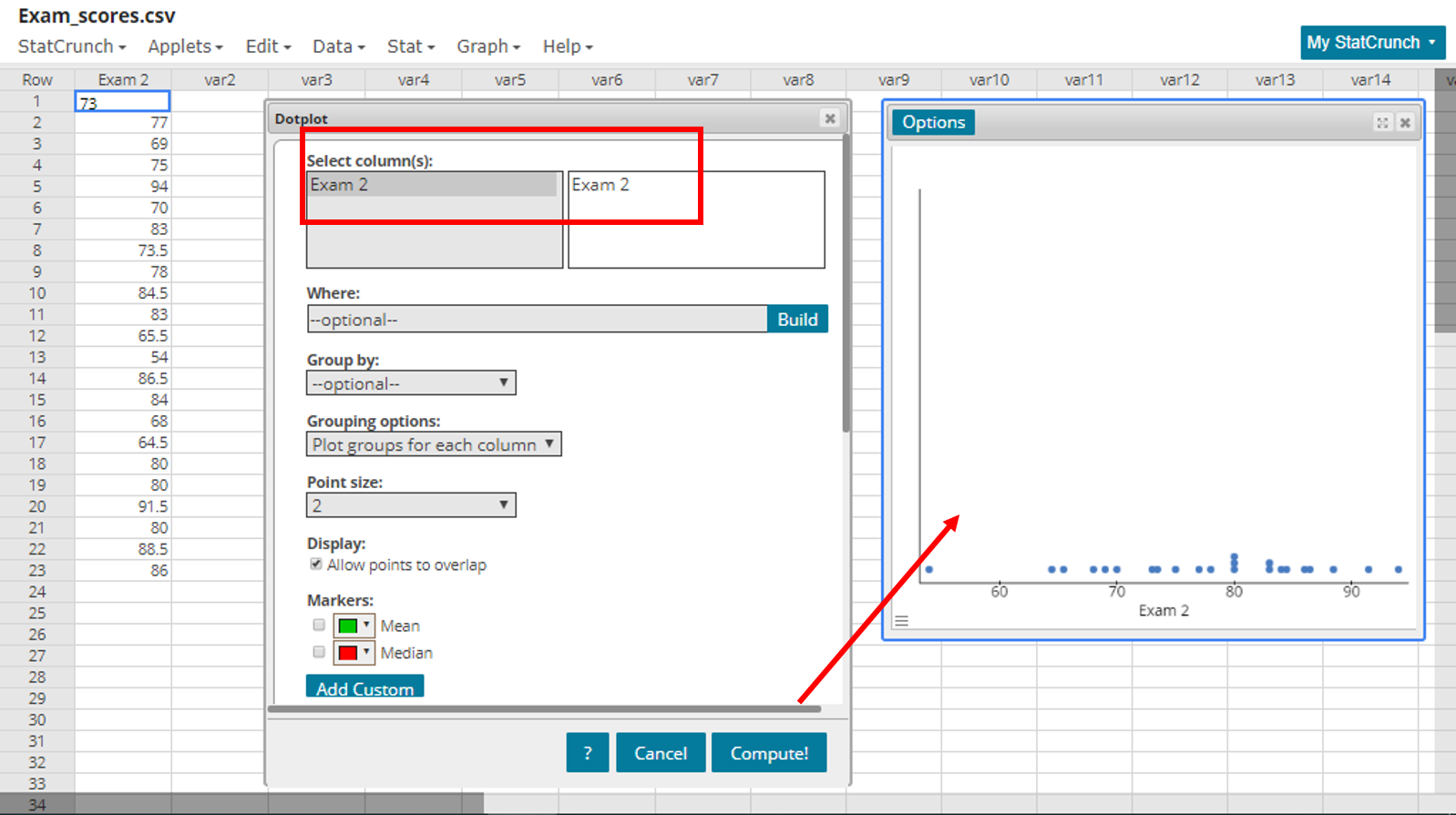The image size is (1456, 815).
Task: Expand the Point size dropdown
Action: (x=411, y=505)
